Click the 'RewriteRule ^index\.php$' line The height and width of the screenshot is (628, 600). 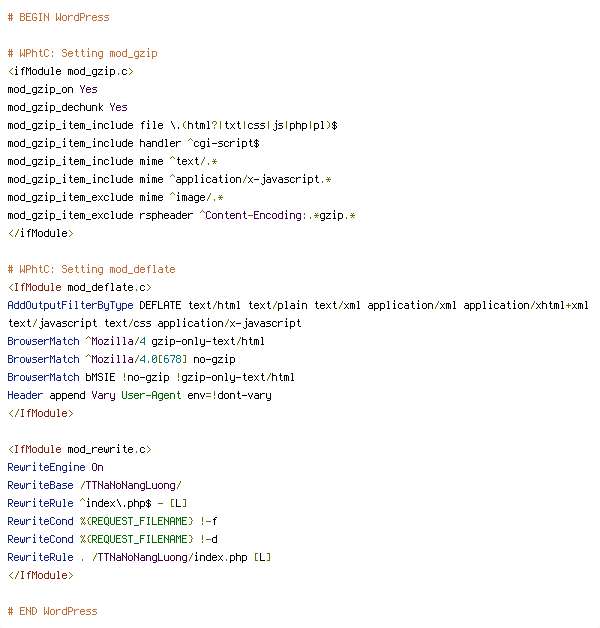click(x=97, y=503)
